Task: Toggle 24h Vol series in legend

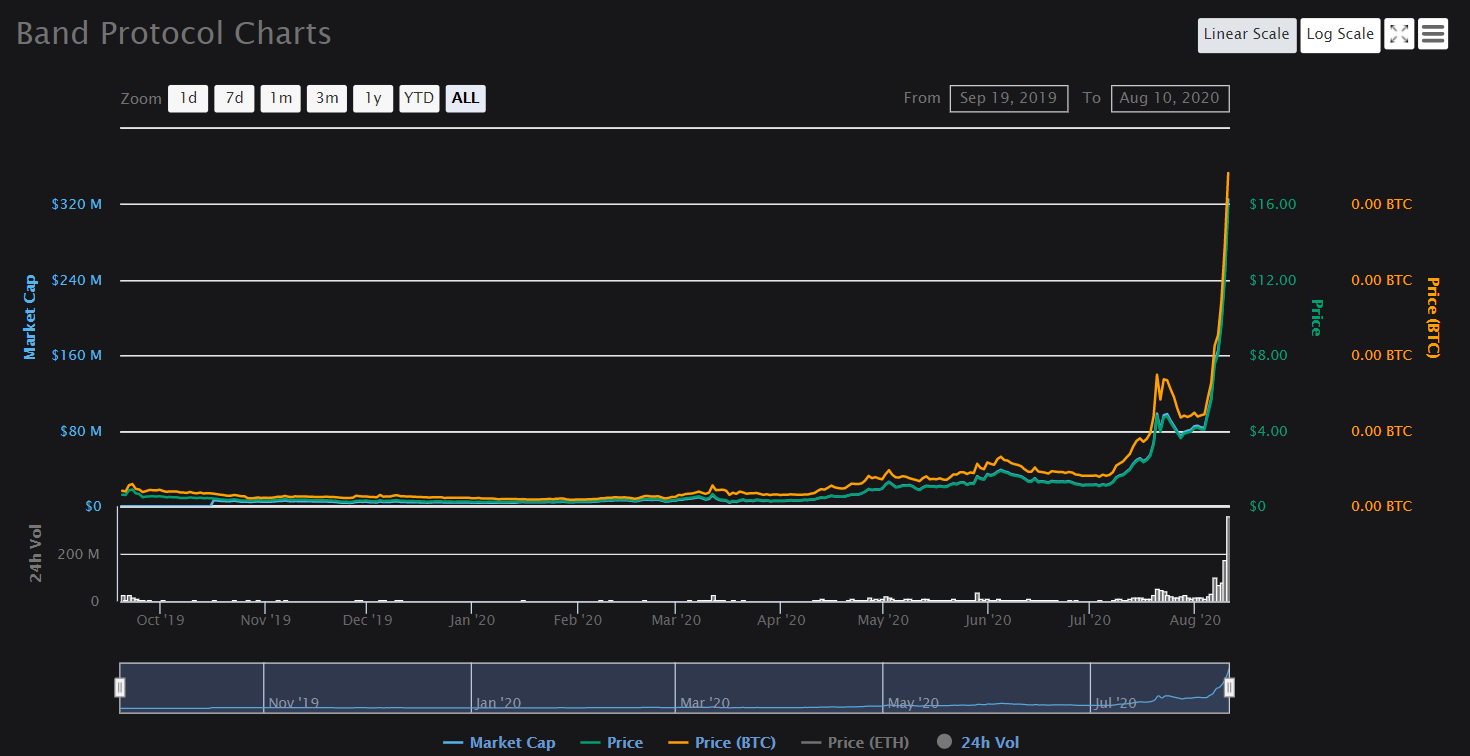Action: 977,743
